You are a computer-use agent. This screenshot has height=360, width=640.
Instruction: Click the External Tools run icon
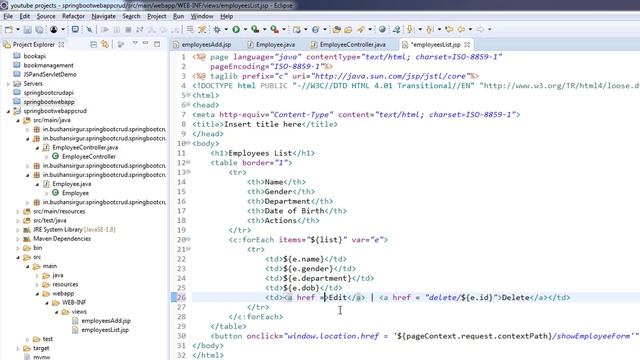[275, 29]
